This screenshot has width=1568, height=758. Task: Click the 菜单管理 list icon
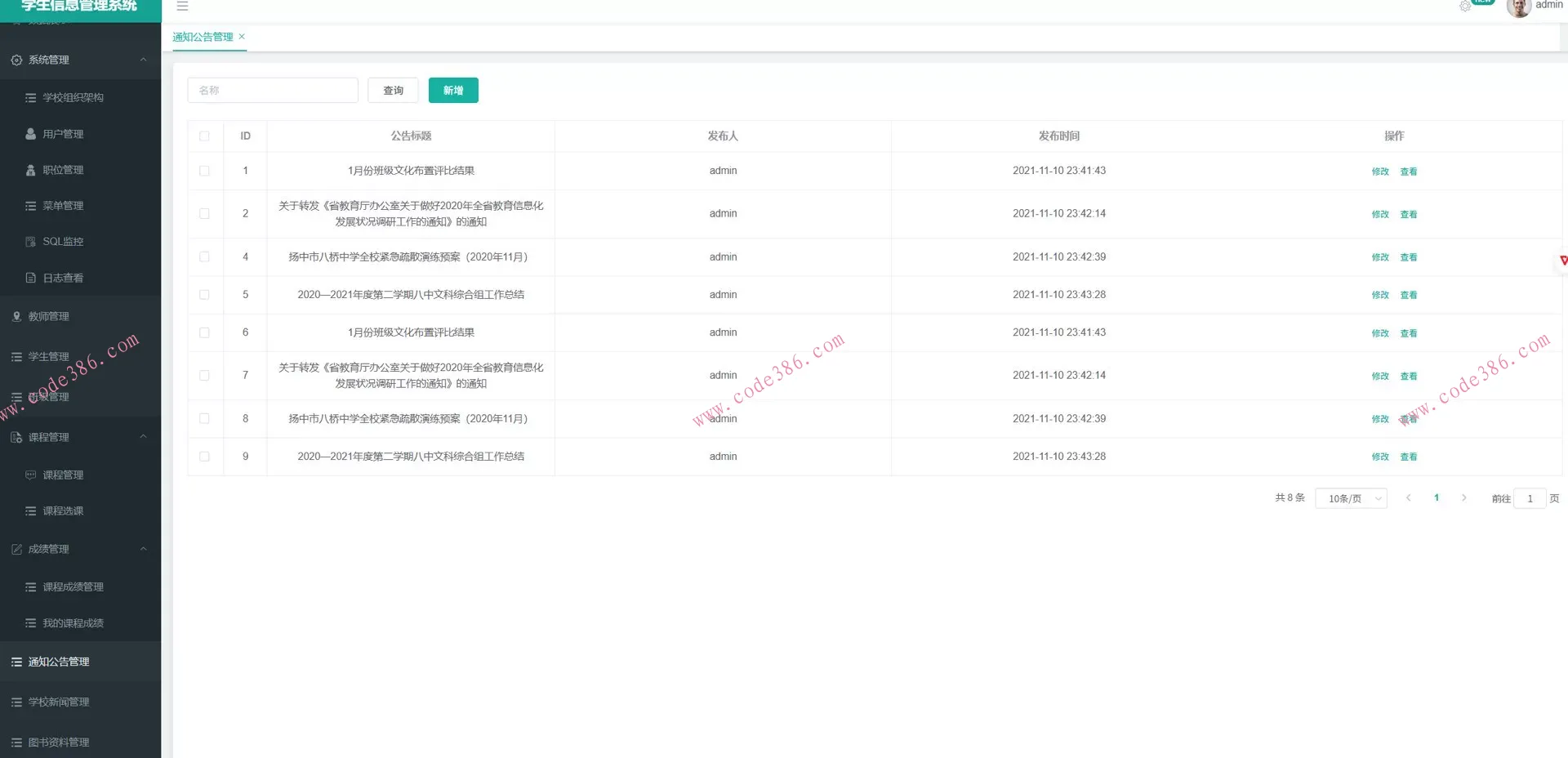31,206
